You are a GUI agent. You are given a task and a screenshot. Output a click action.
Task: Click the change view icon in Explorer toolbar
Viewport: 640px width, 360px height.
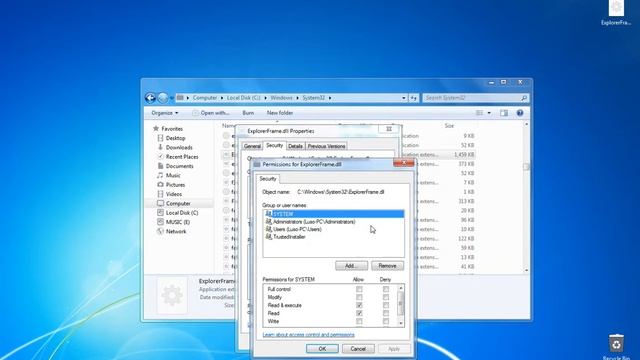coord(480,113)
